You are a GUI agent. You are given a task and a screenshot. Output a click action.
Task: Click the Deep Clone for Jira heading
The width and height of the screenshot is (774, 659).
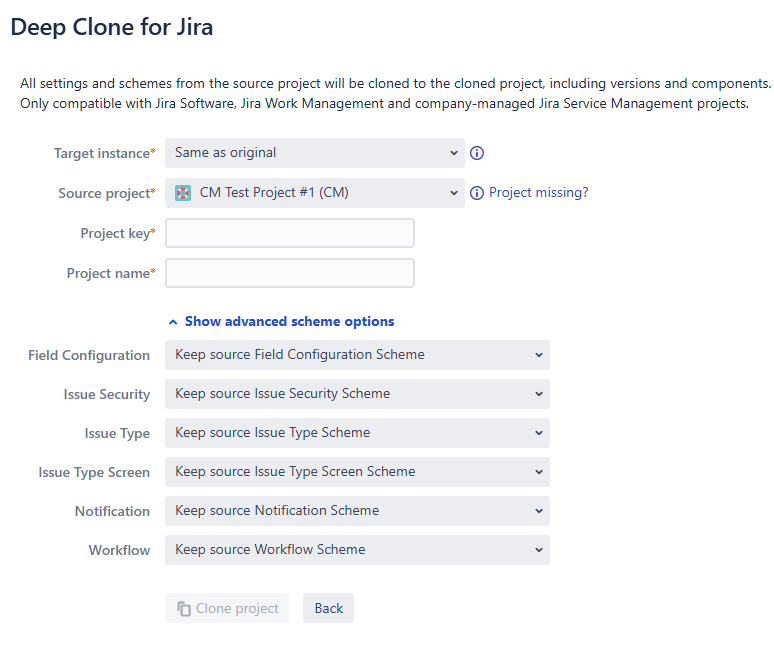coord(112,27)
